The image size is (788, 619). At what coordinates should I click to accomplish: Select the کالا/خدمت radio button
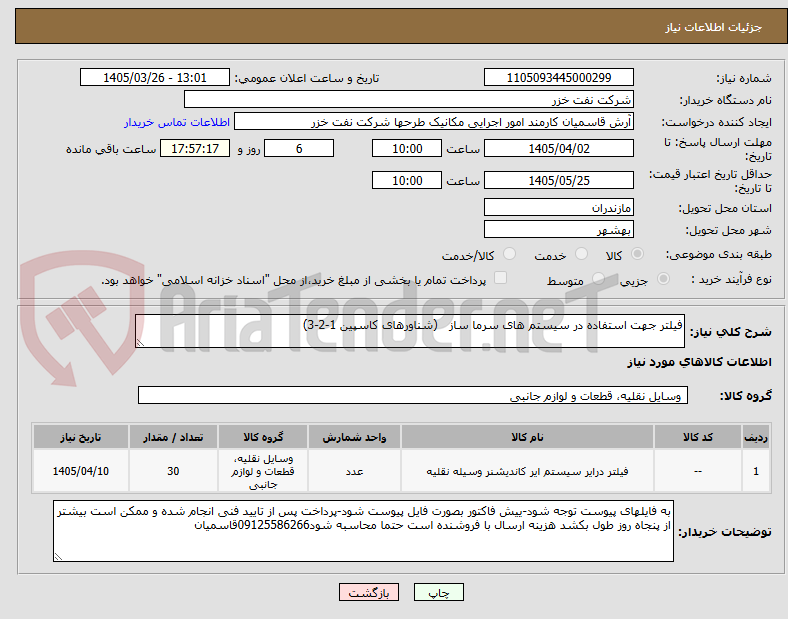[510, 254]
